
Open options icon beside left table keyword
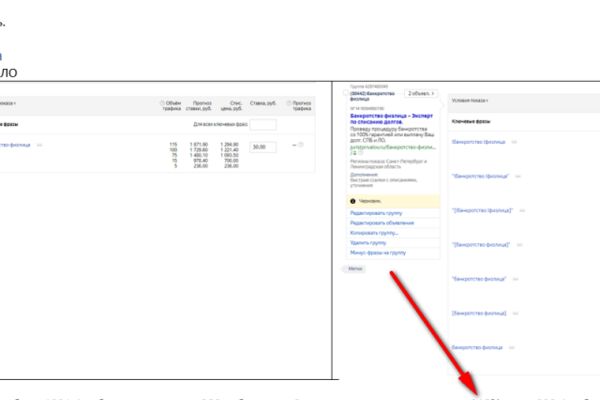tap(39, 145)
